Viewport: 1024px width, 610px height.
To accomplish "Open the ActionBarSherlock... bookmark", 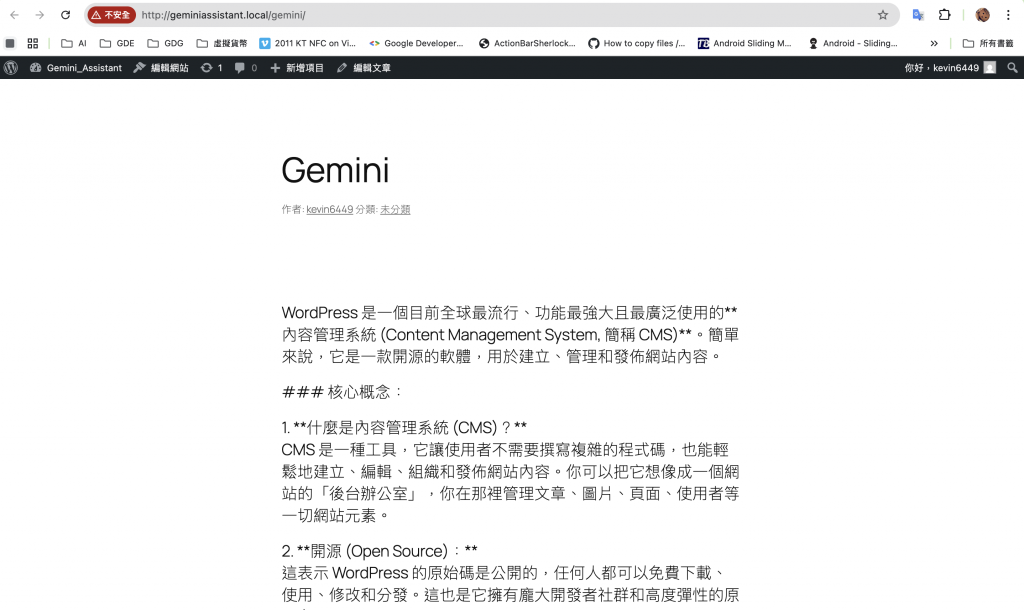I will (527, 43).
